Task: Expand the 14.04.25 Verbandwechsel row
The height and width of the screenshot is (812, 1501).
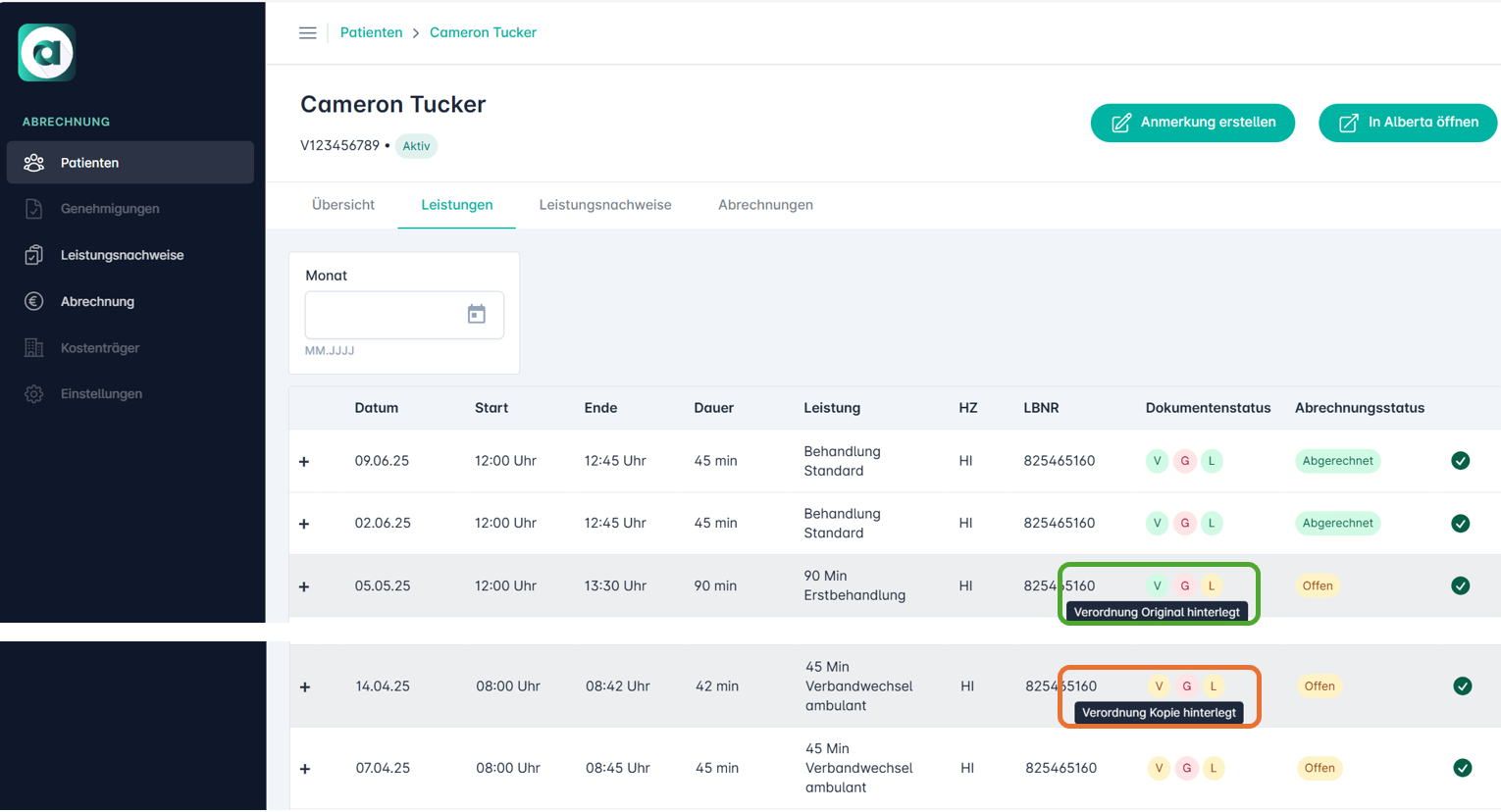Action: pyautogui.click(x=305, y=687)
